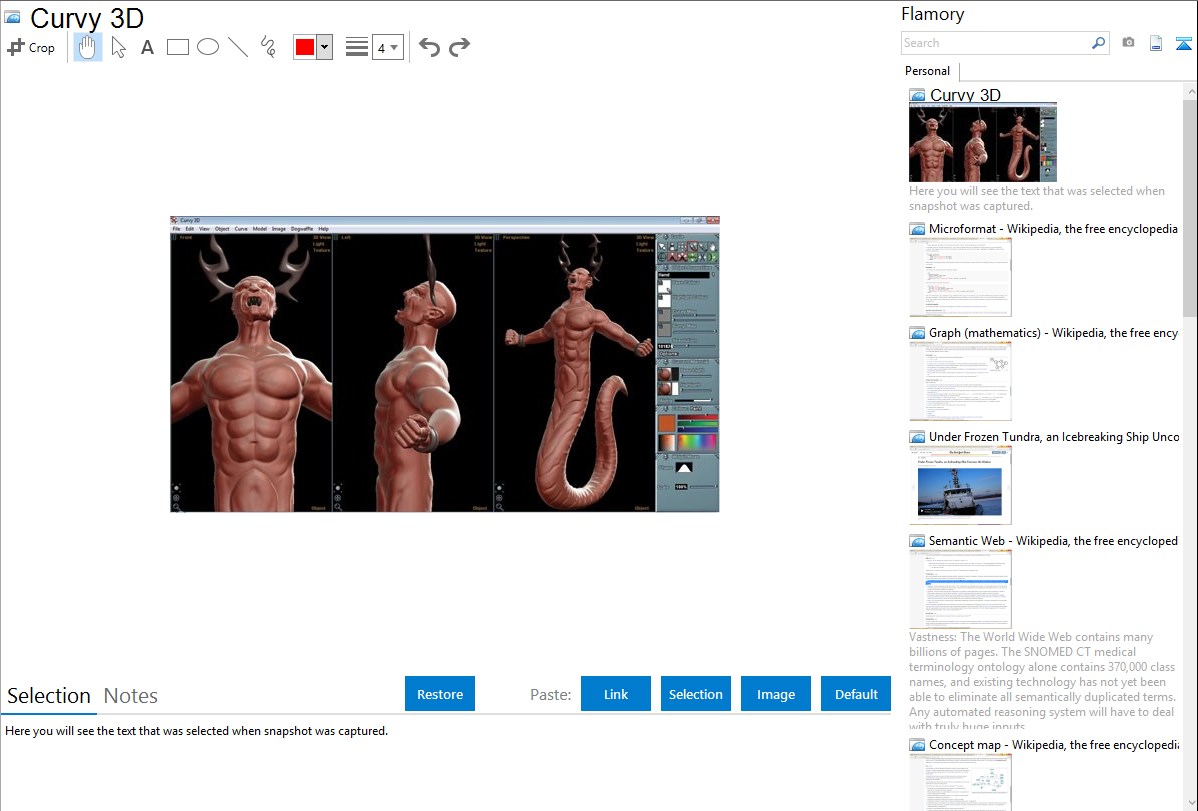Switch to the Notes tab
This screenshot has width=1198, height=811.
click(131, 696)
